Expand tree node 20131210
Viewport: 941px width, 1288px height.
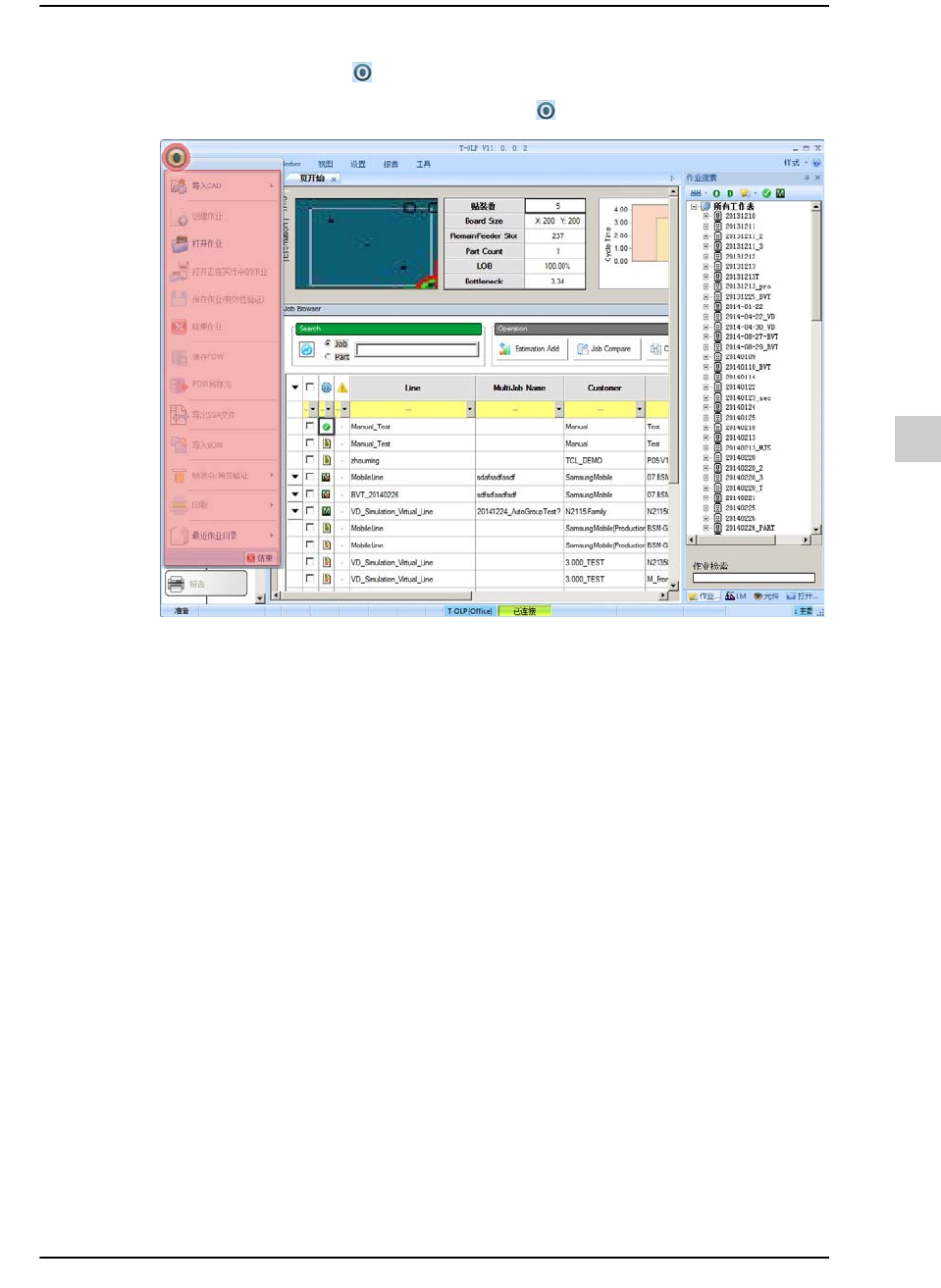coord(706,216)
